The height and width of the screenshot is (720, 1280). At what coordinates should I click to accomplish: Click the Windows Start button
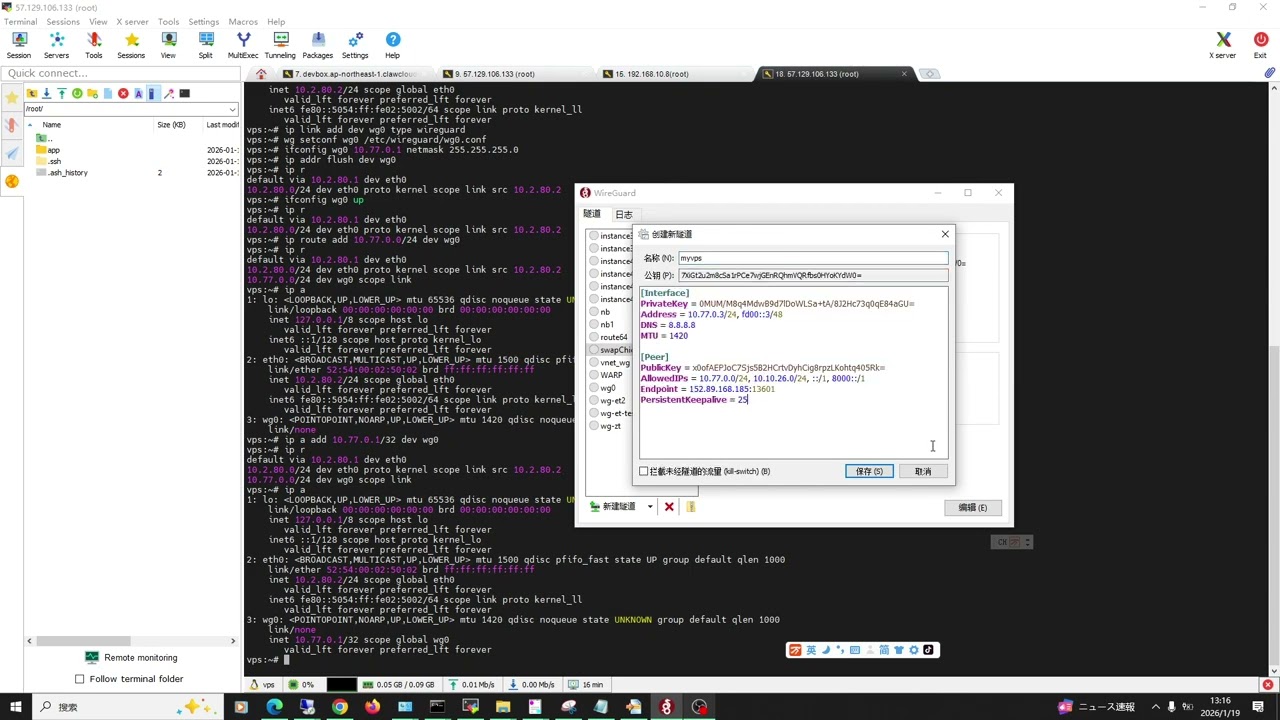click(17, 707)
